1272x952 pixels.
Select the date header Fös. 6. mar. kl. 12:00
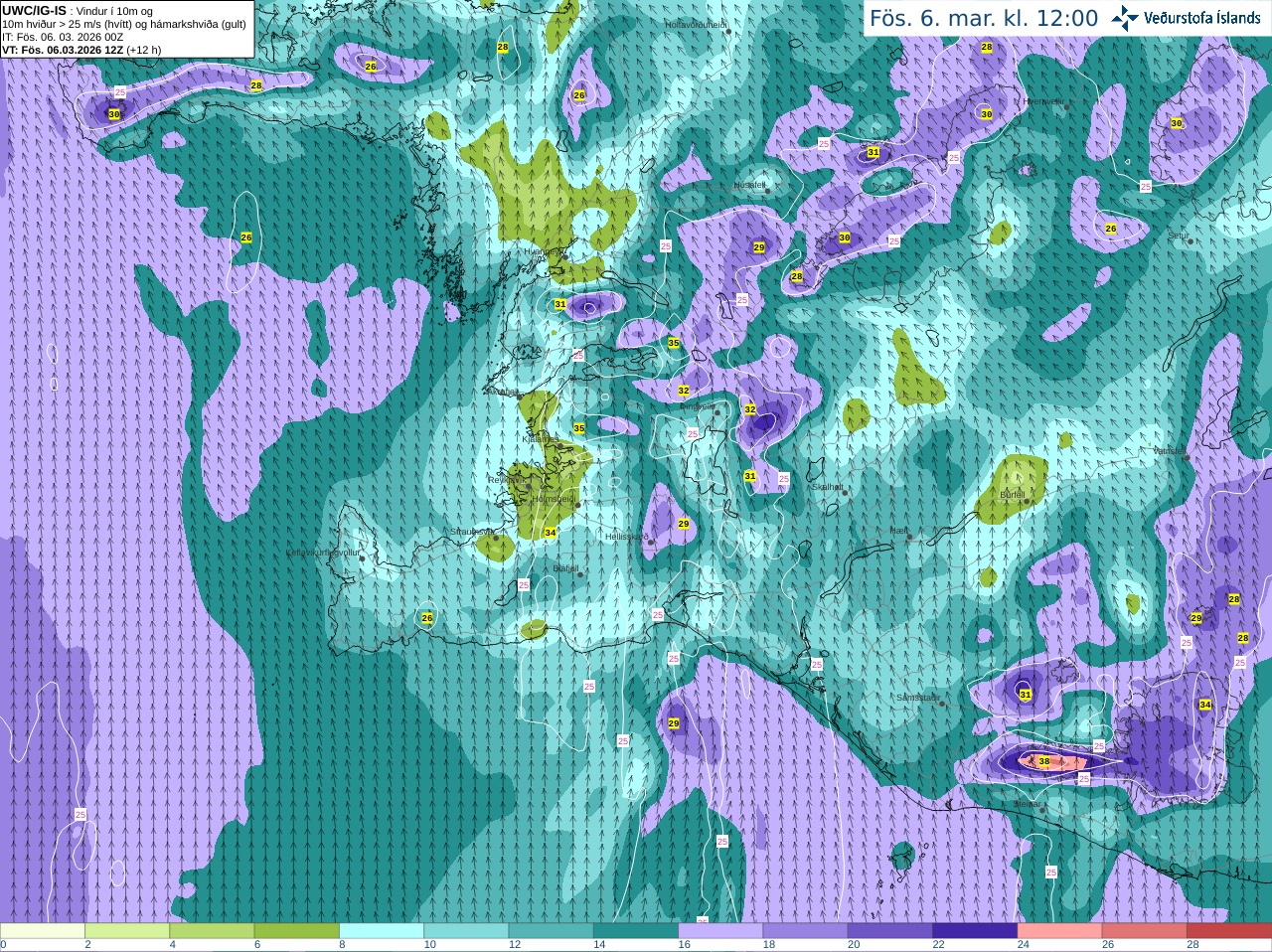[x=984, y=18]
